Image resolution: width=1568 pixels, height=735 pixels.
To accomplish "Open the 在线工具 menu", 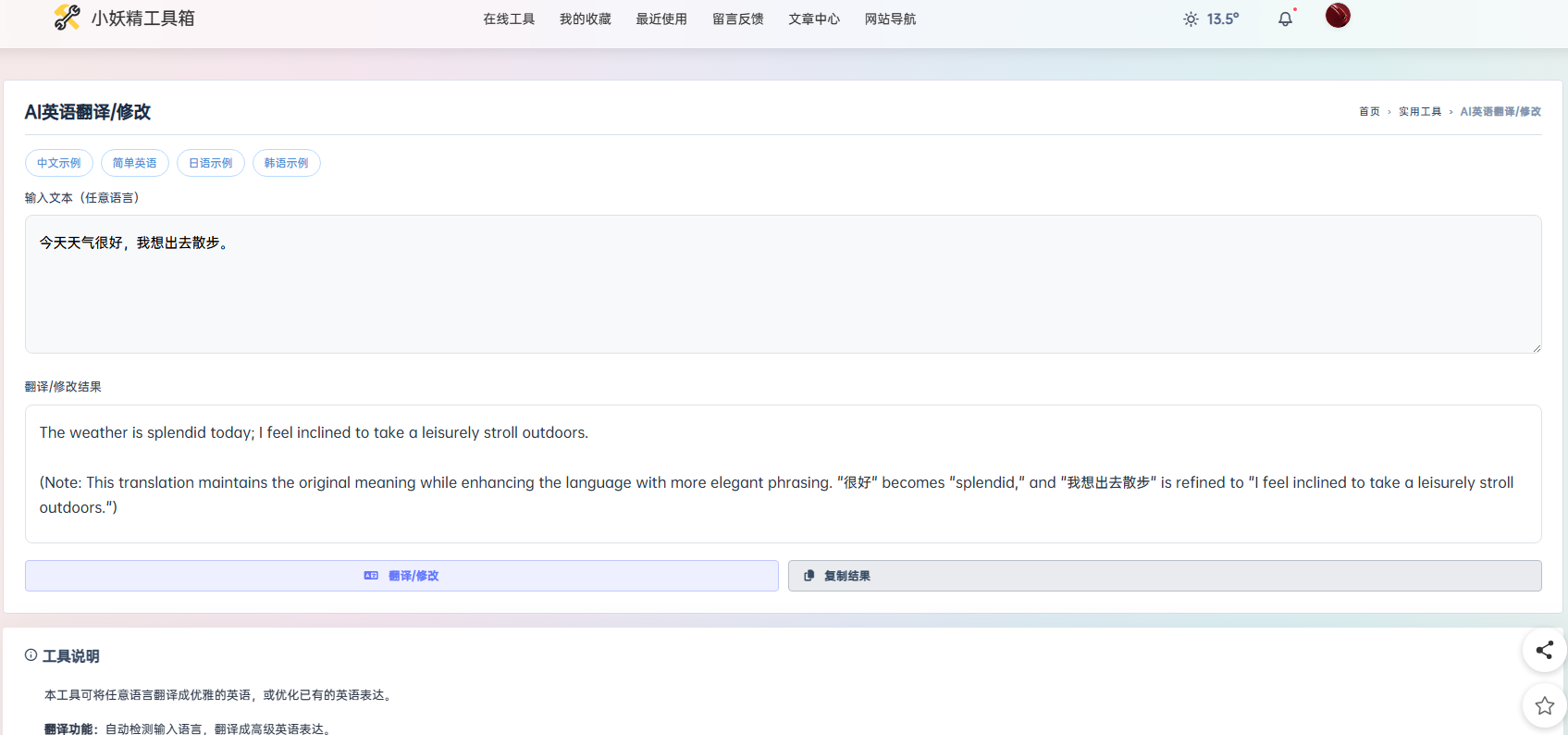I will tap(509, 19).
